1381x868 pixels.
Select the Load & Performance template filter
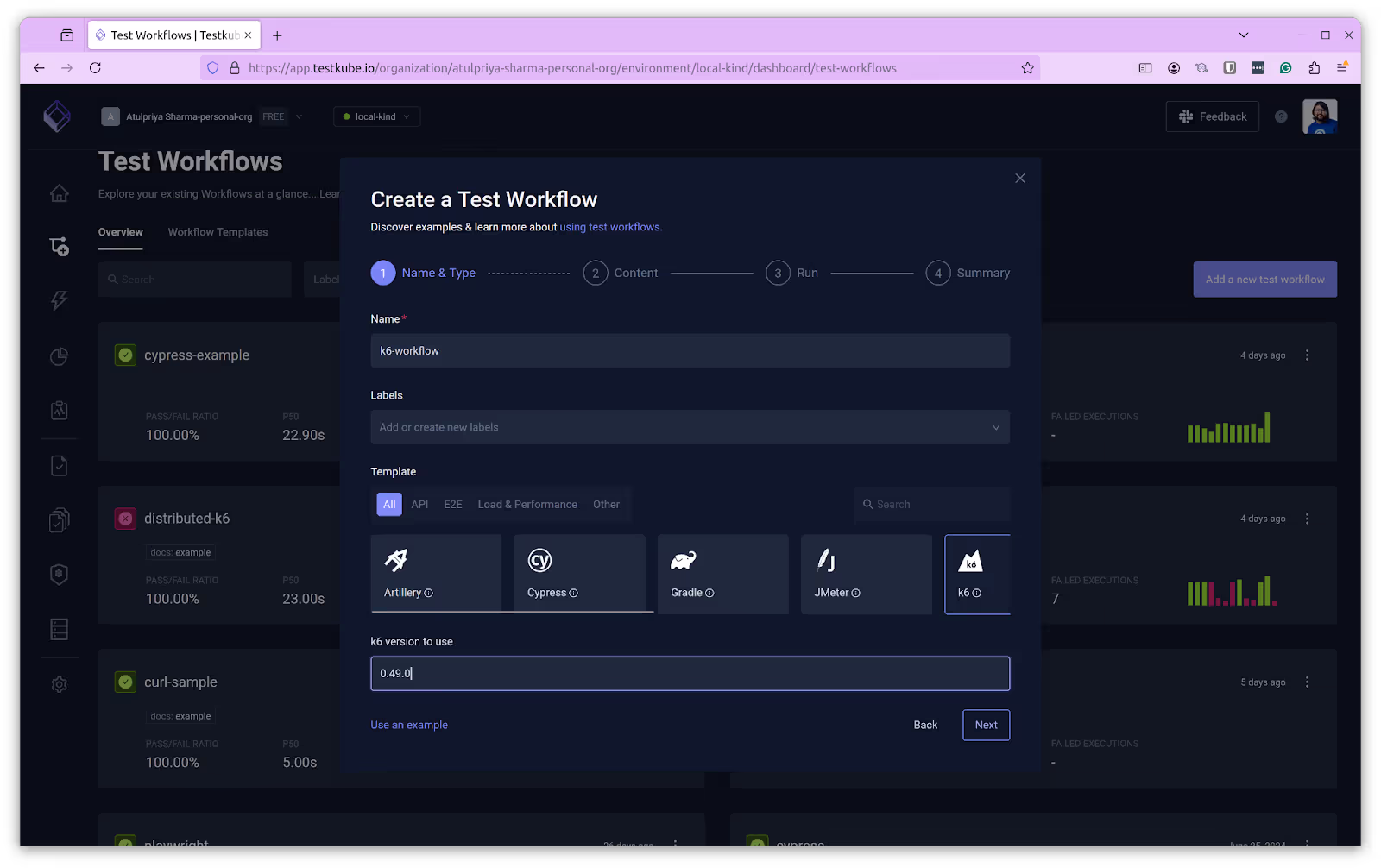(x=527, y=505)
